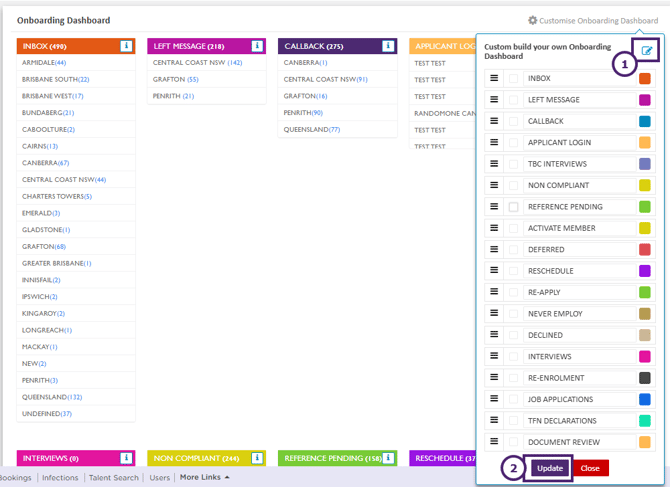Expand the More Links menu
Image resolution: width=670 pixels, height=487 pixels.
(x=204, y=477)
